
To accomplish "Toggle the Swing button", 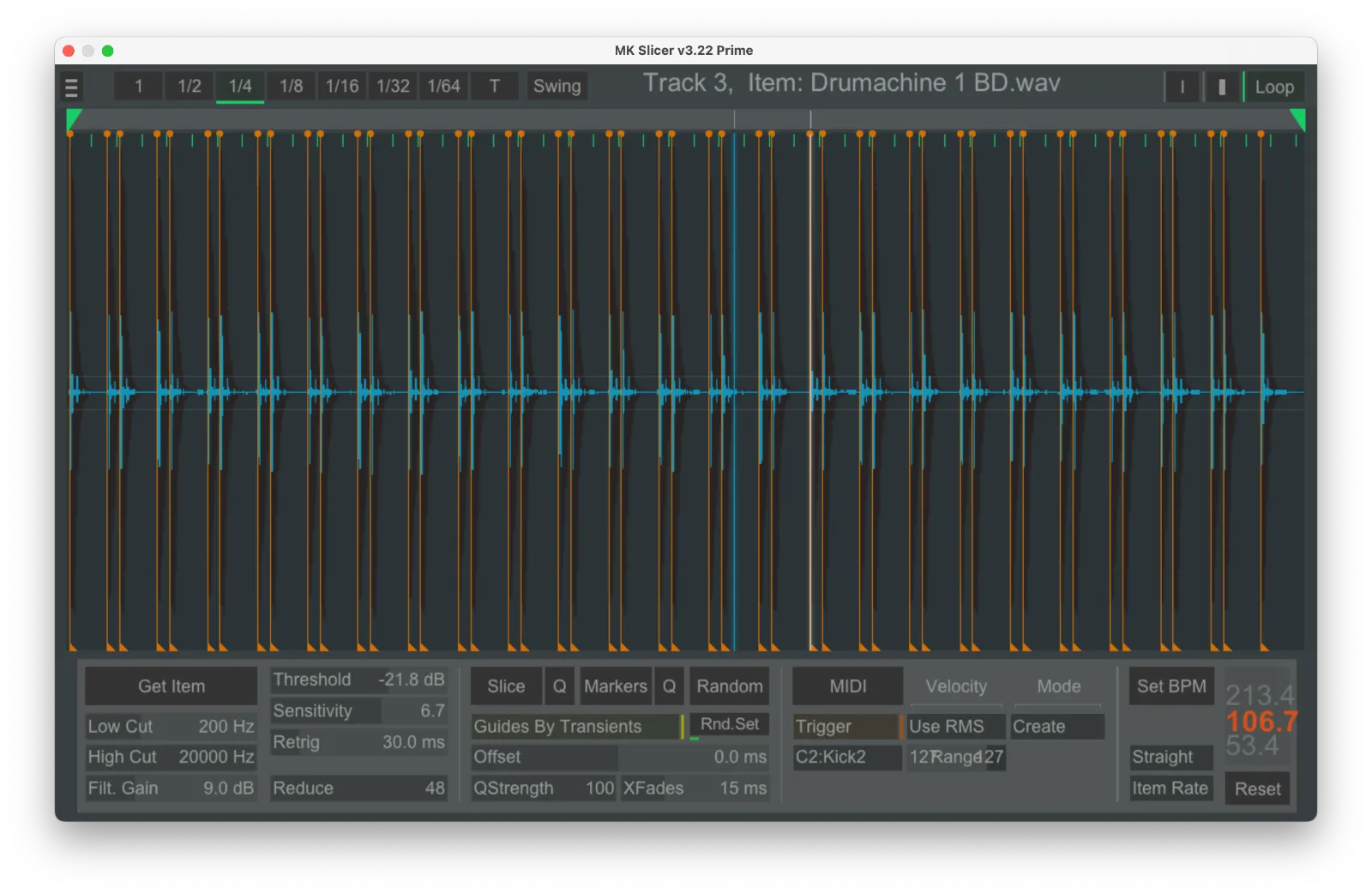I will tap(557, 86).
